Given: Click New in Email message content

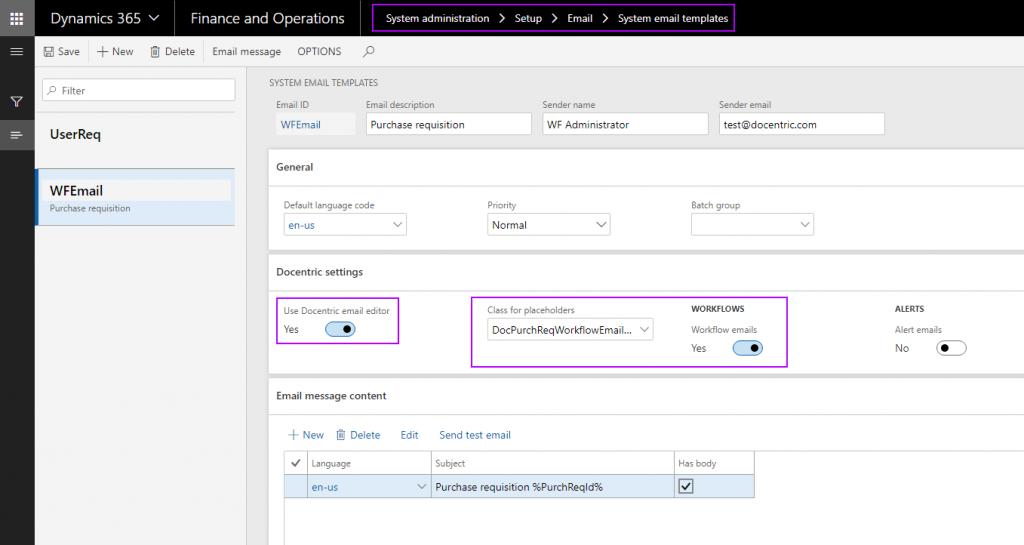Looking at the screenshot, I should tap(306, 435).
